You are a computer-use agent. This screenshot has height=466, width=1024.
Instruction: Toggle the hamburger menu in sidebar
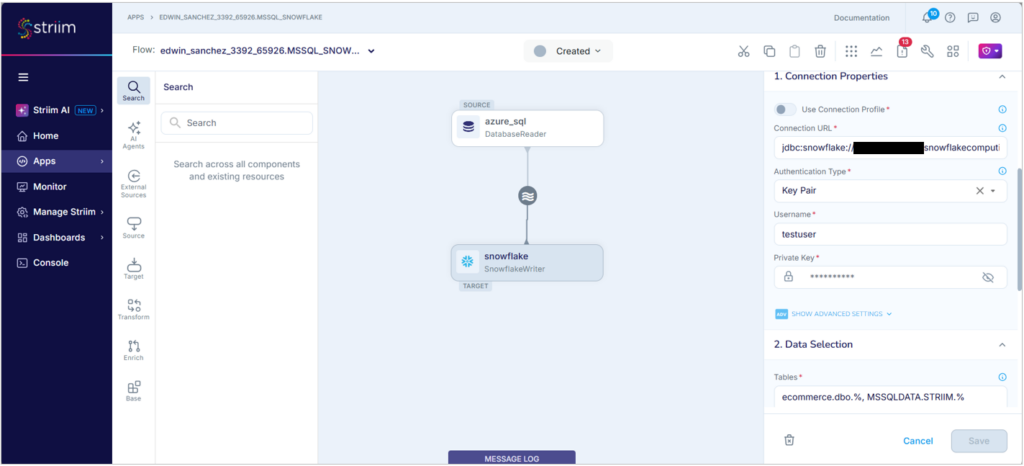point(23,77)
